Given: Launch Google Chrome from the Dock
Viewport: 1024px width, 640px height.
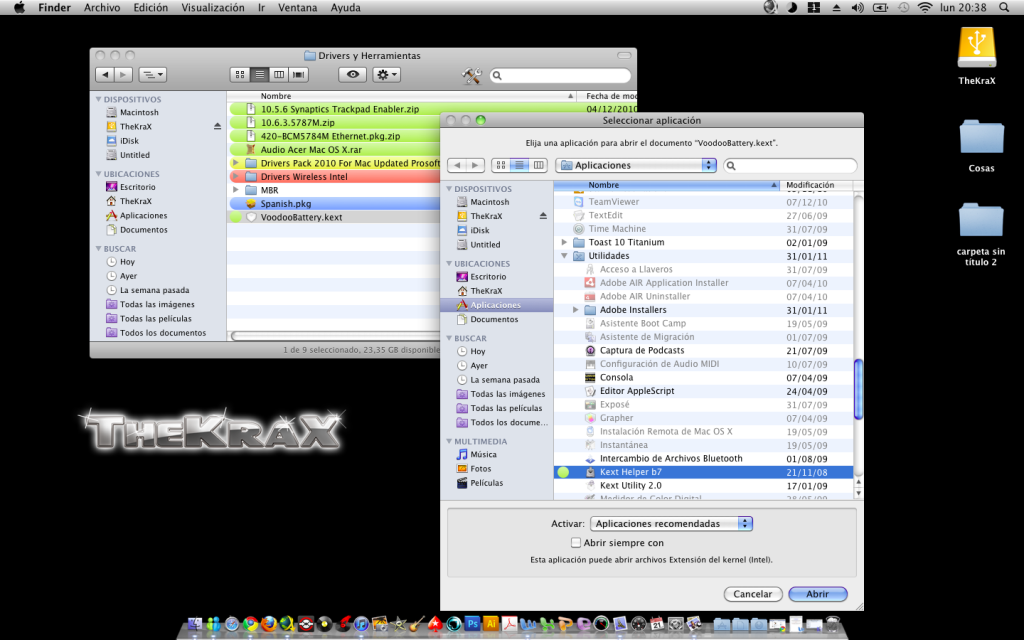Looking at the screenshot, I should pyautogui.click(x=250, y=624).
